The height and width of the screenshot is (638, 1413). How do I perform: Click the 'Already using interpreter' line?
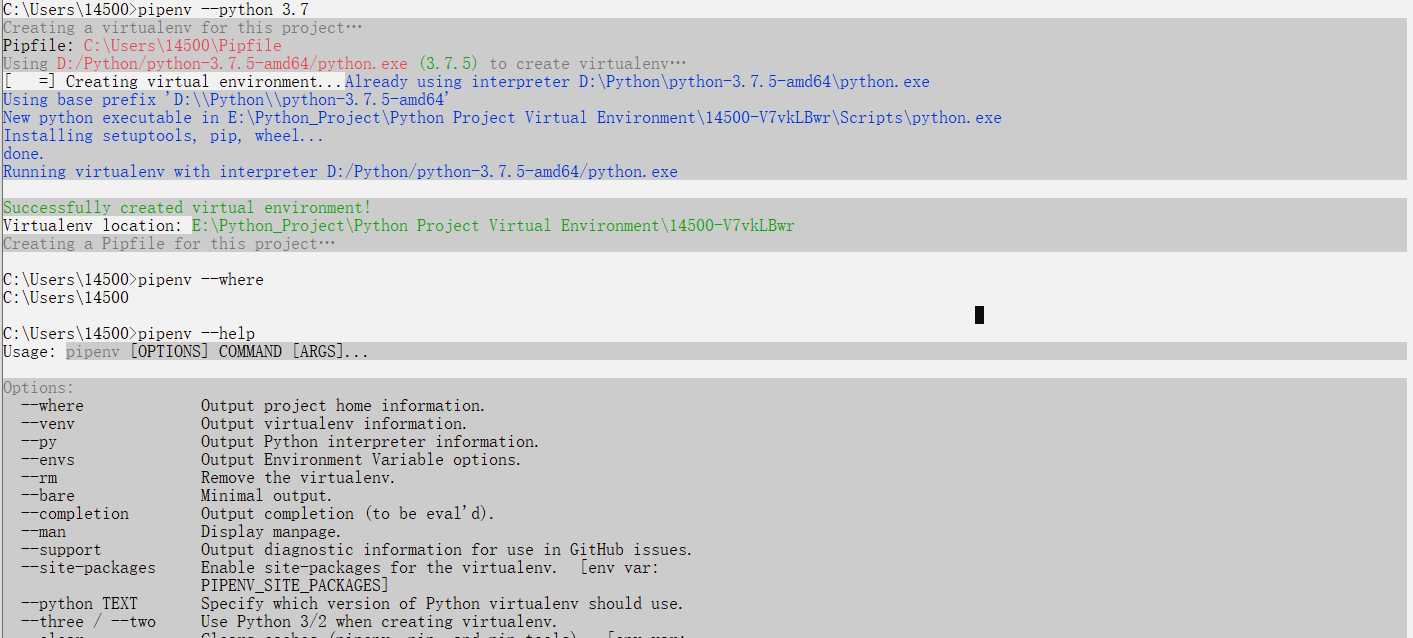click(x=637, y=82)
